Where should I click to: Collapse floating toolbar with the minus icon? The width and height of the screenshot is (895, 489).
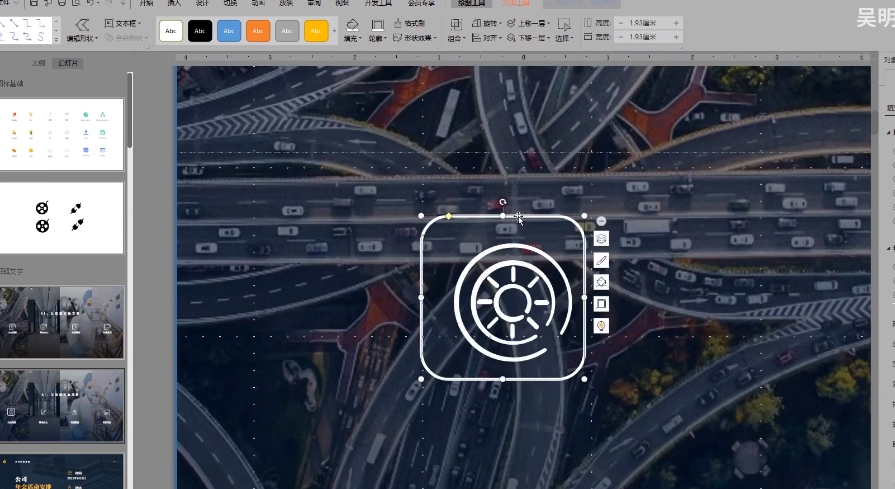point(601,220)
